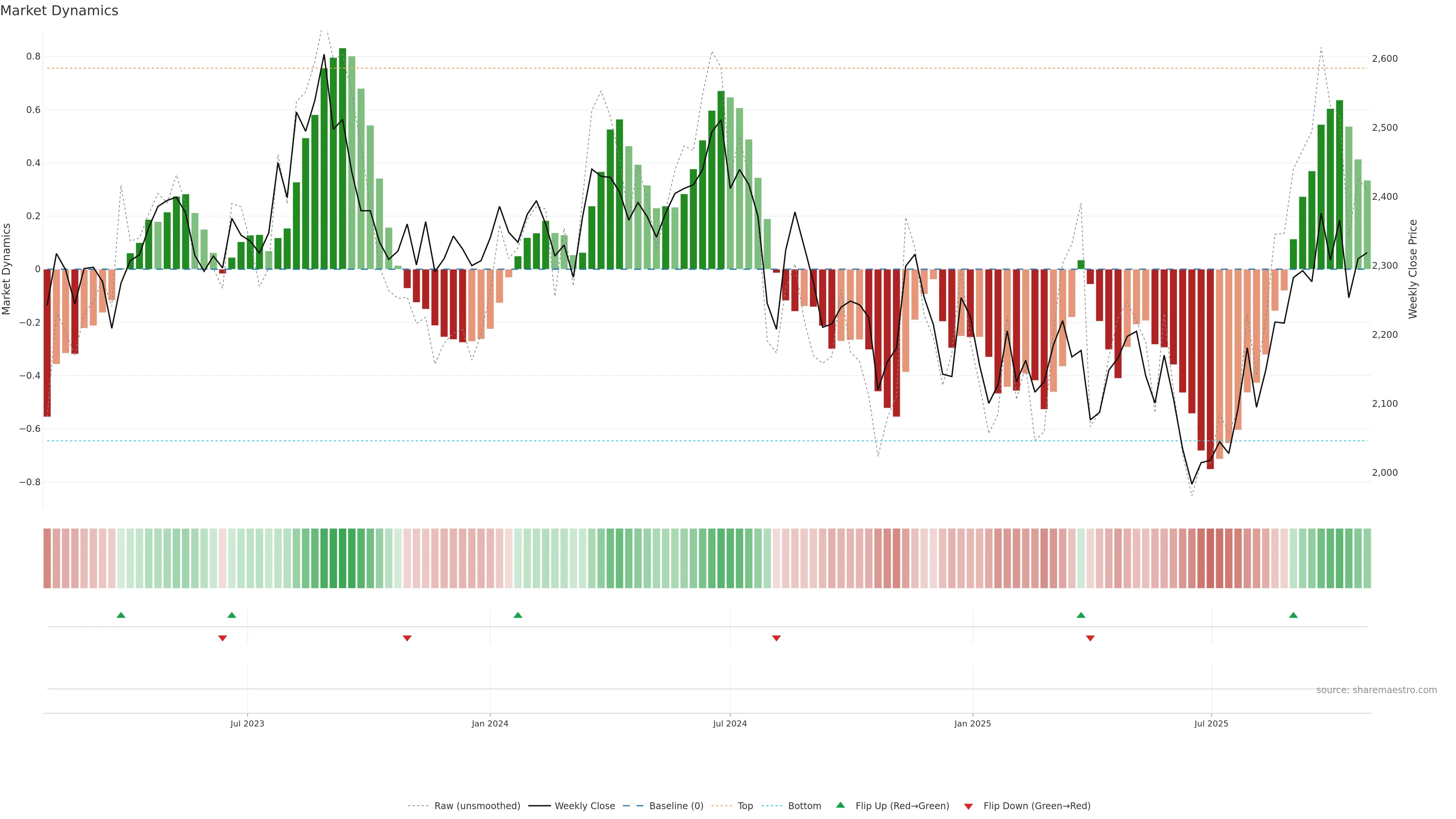The height and width of the screenshot is (819, 1456).
Task: Click the Market Dynamics chart title
Action: [x=60, y=11]
